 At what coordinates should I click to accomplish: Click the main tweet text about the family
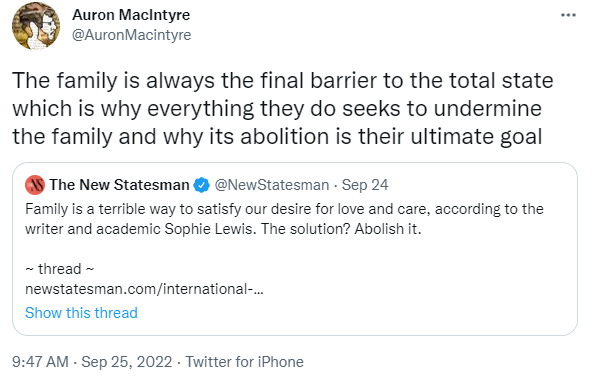(283, 109)
